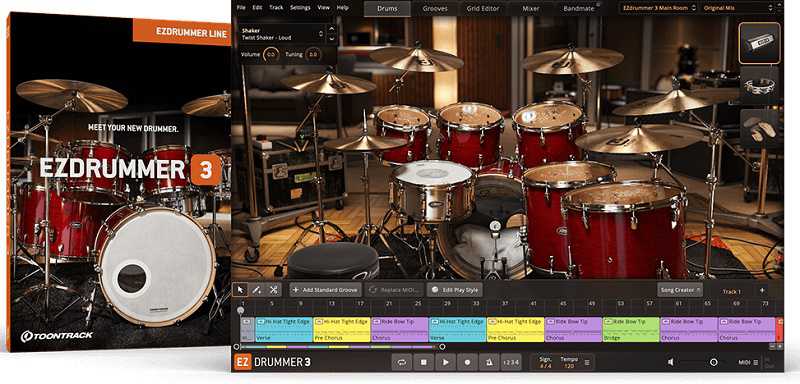This screenshot has height=384, width=800.
Task: Add a new track with plus button
Action: pos(762,290)
